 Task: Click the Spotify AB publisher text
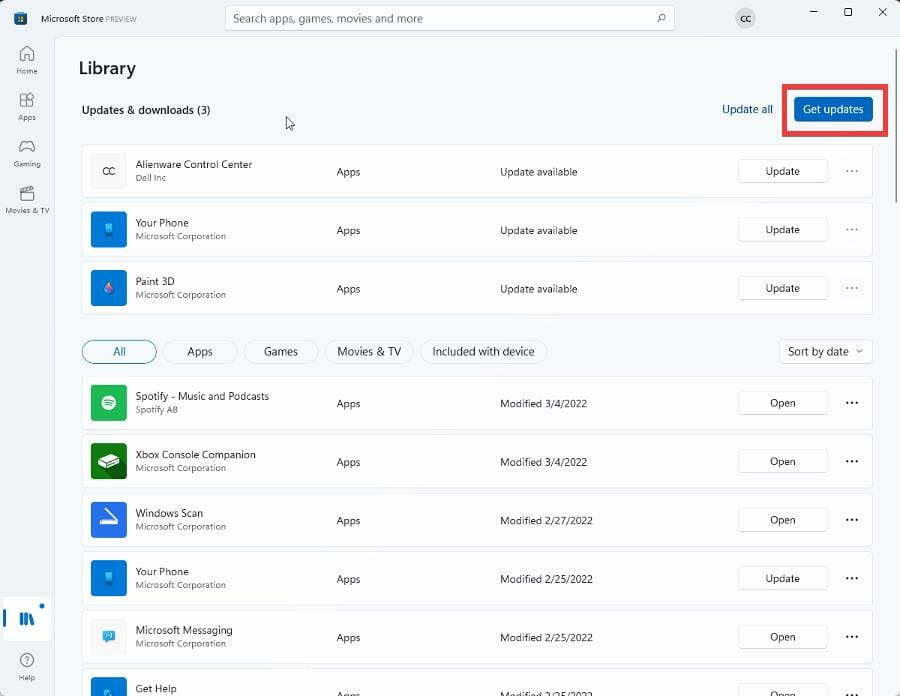point(156,410)
